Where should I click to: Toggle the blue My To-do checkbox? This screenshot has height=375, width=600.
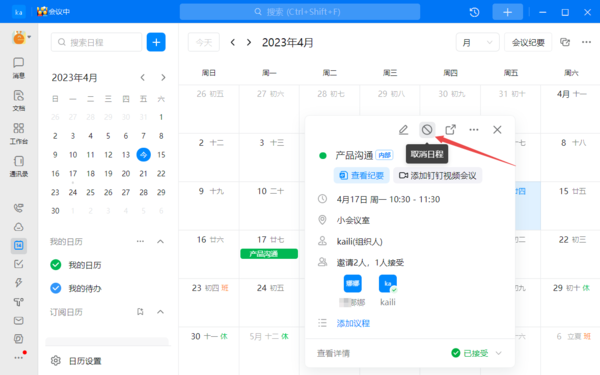[x=56, y=288]
